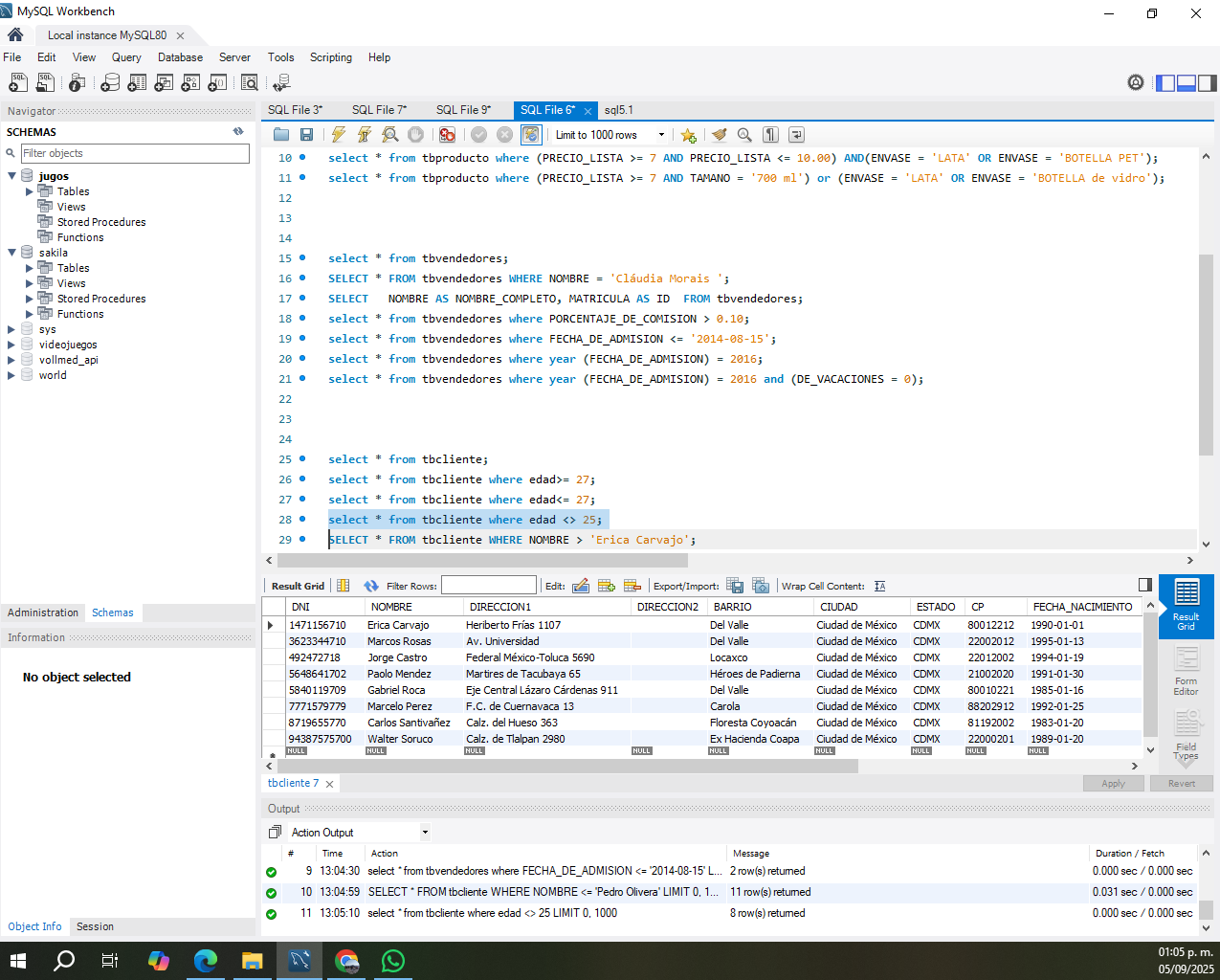Viewport: 1220px width, 980px height.
Task: Open a script file in this editor
Action: [x=281, y=135]
